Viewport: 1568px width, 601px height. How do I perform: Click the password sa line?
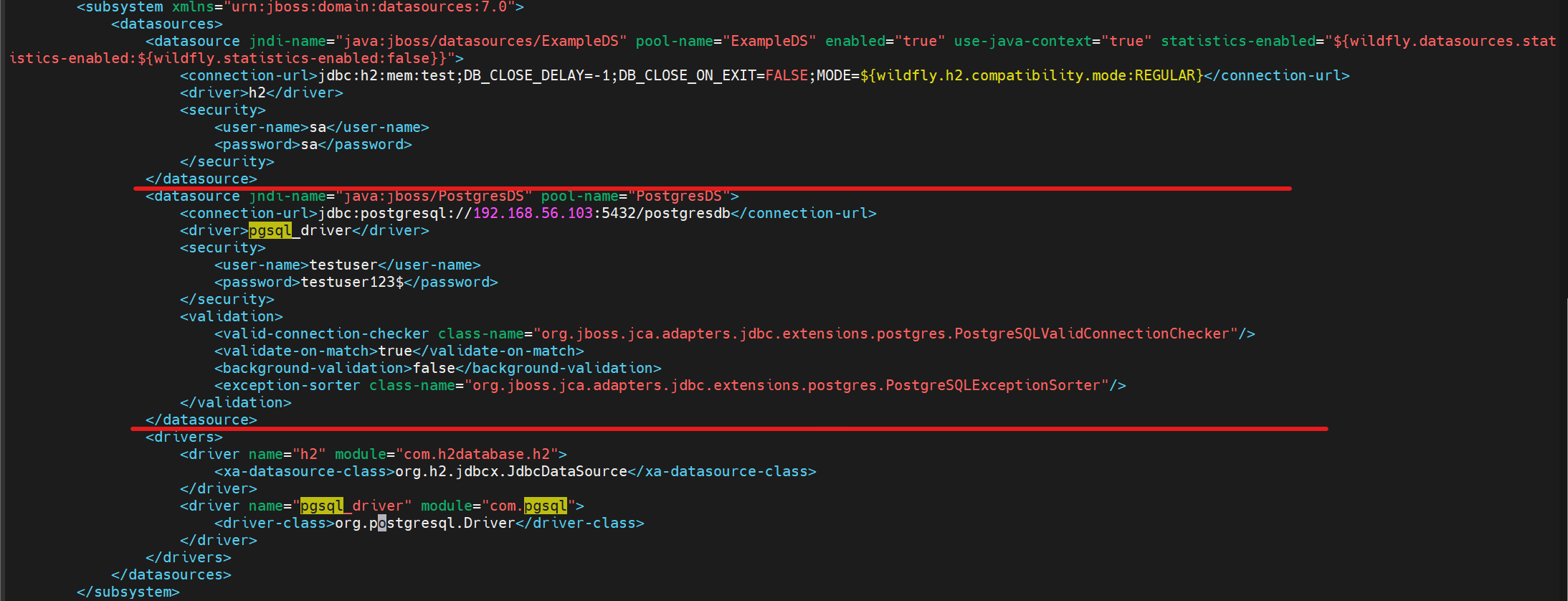point(313,145)
